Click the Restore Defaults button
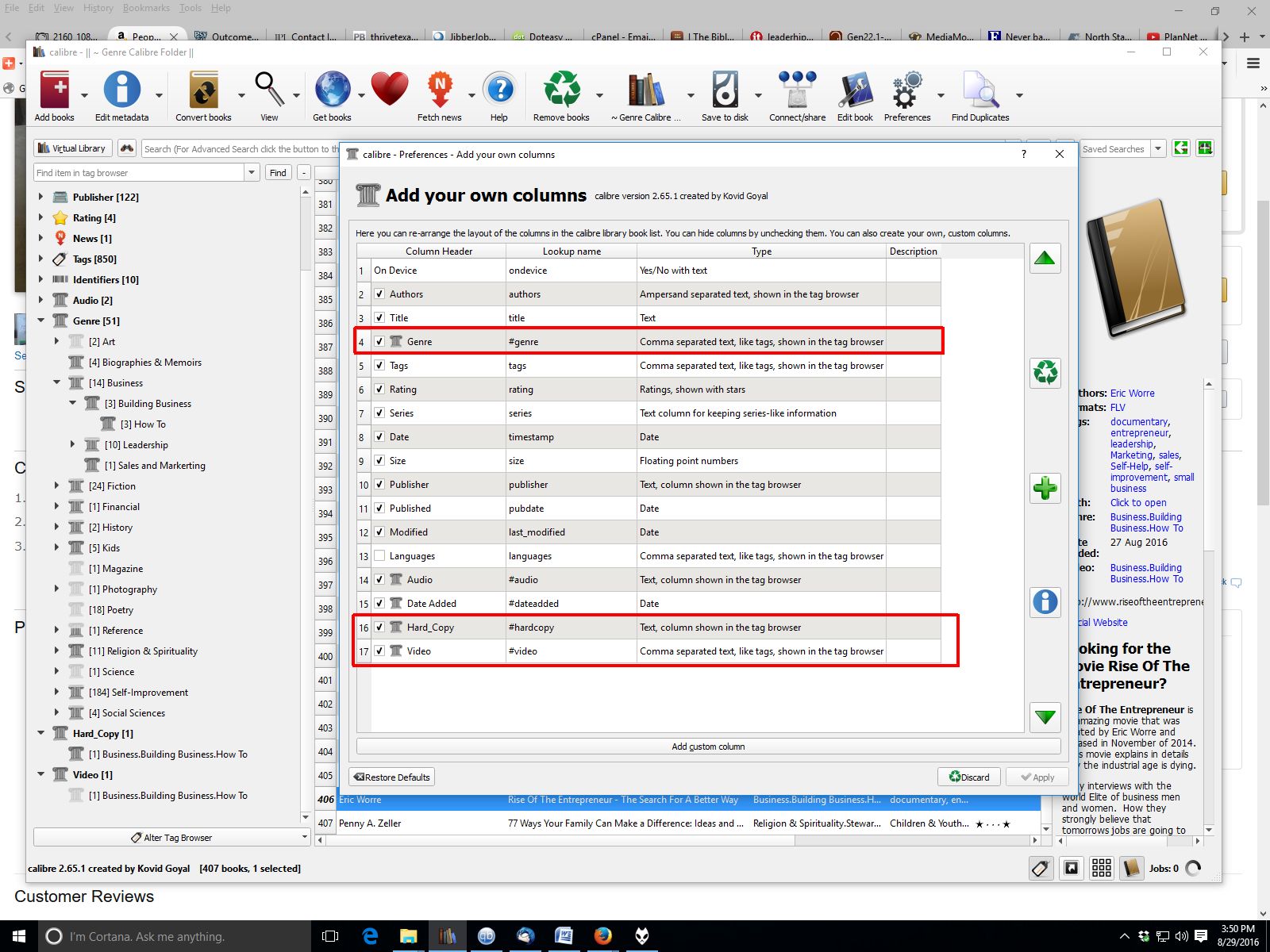The width and height of the screenshot is (1270, 952). [392, 777]
